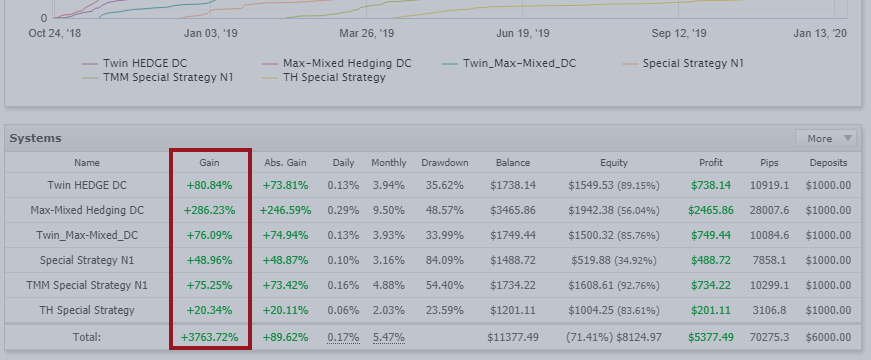Sort by Monthly column header
This screenshot has width=871, height=360.
[389, 163]
